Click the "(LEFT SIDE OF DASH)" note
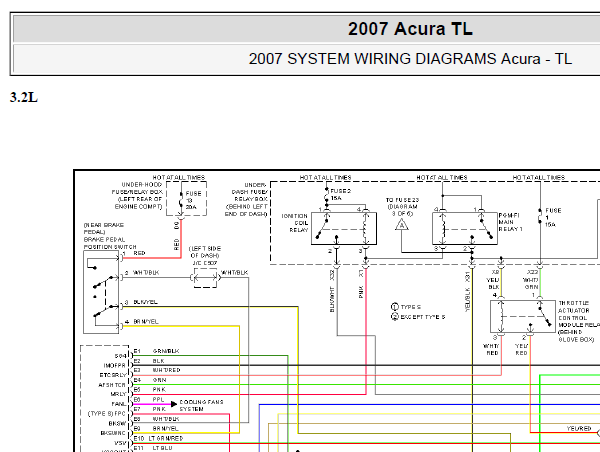The image size is (600, 452). click(x=205, y=252)
